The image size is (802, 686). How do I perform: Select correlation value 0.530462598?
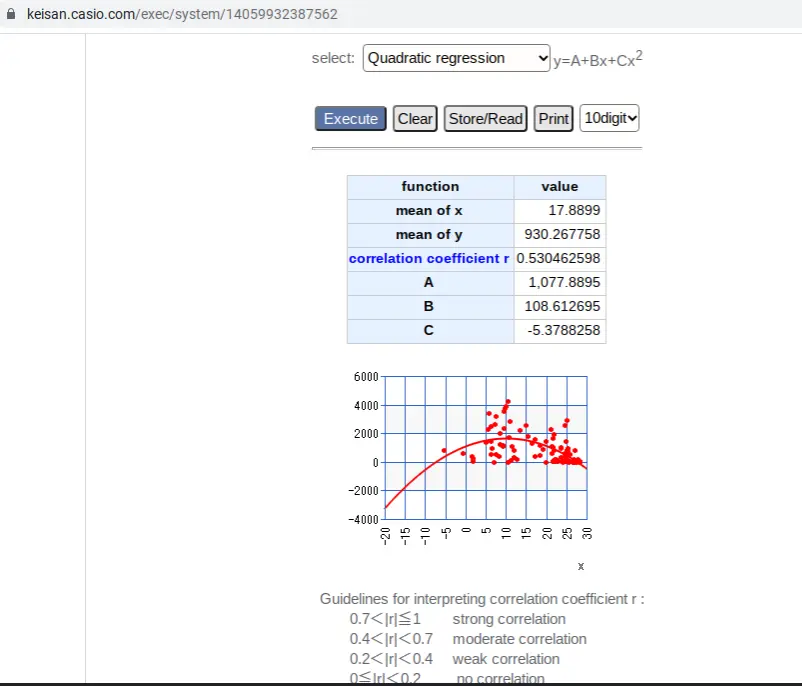[558, 258]
